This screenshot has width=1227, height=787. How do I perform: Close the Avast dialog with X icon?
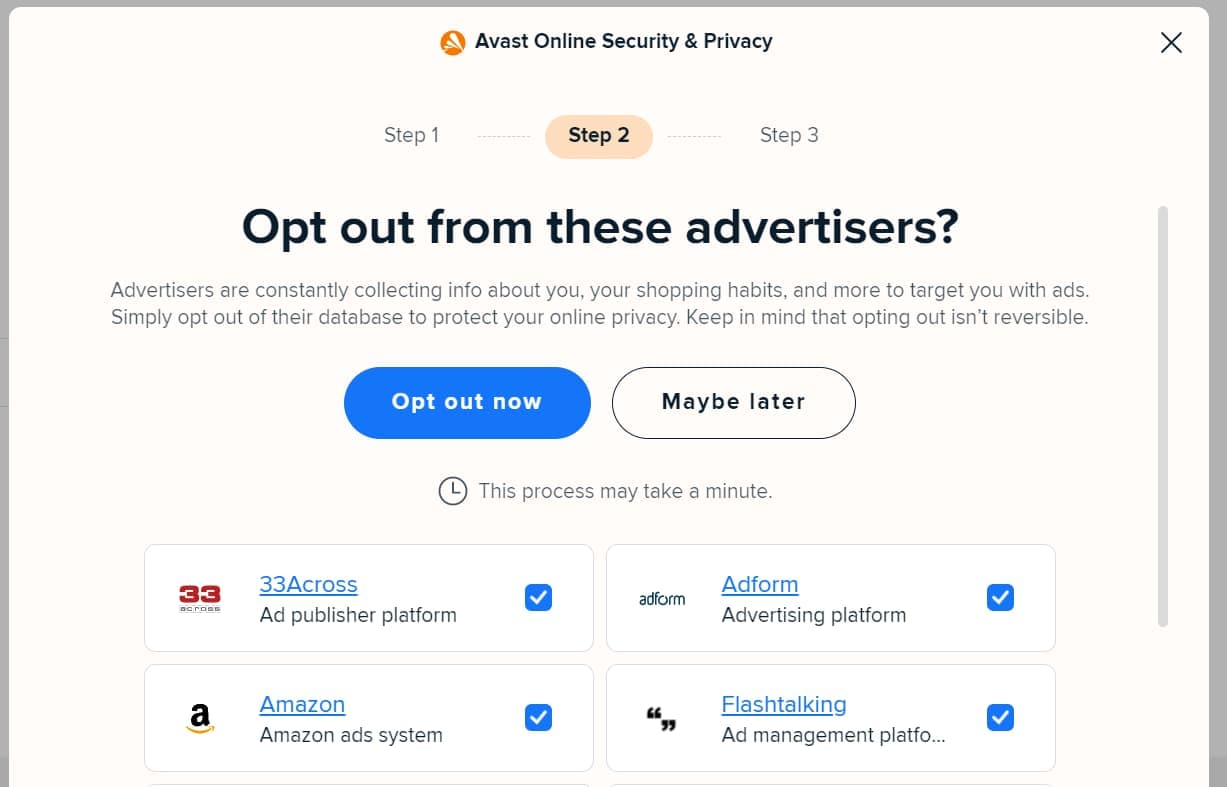(1171, 42)
